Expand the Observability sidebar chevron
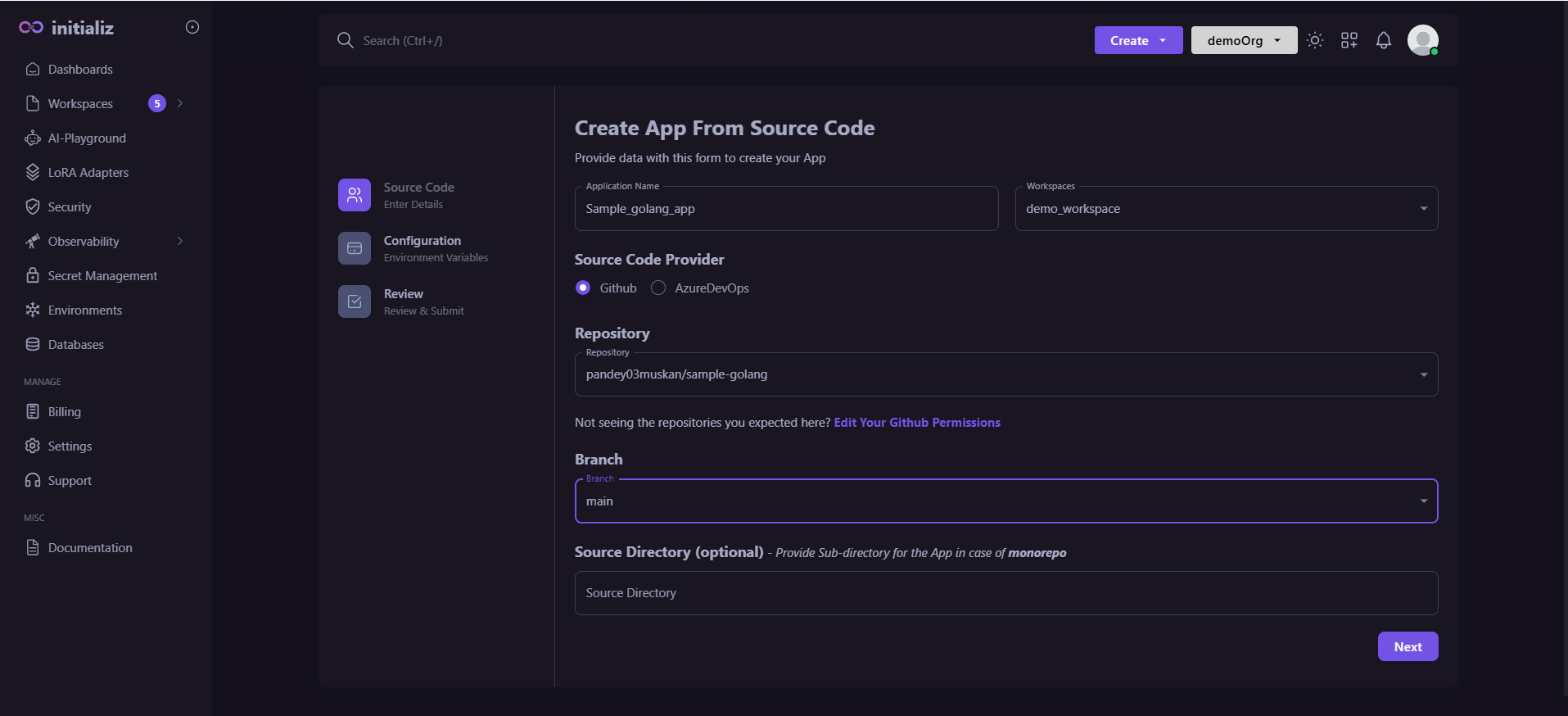 point(180,241)
